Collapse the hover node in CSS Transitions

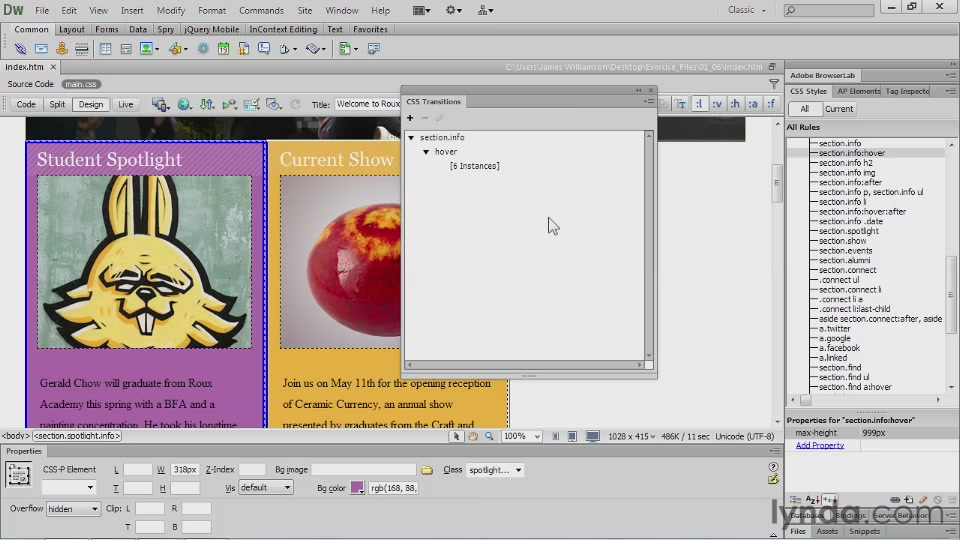click(426, 152)
